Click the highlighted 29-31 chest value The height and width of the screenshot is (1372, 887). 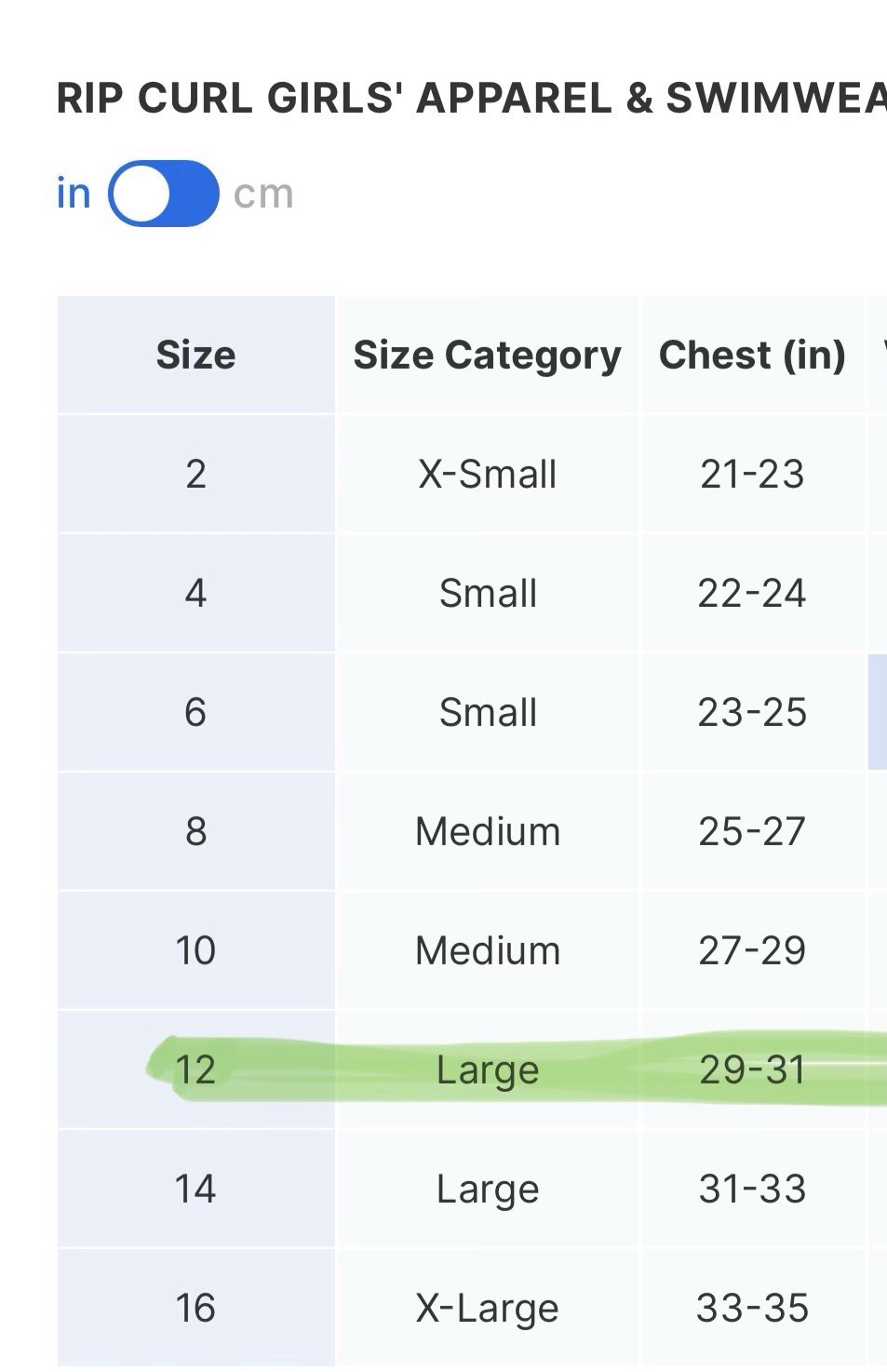[x=752, y=1069]
